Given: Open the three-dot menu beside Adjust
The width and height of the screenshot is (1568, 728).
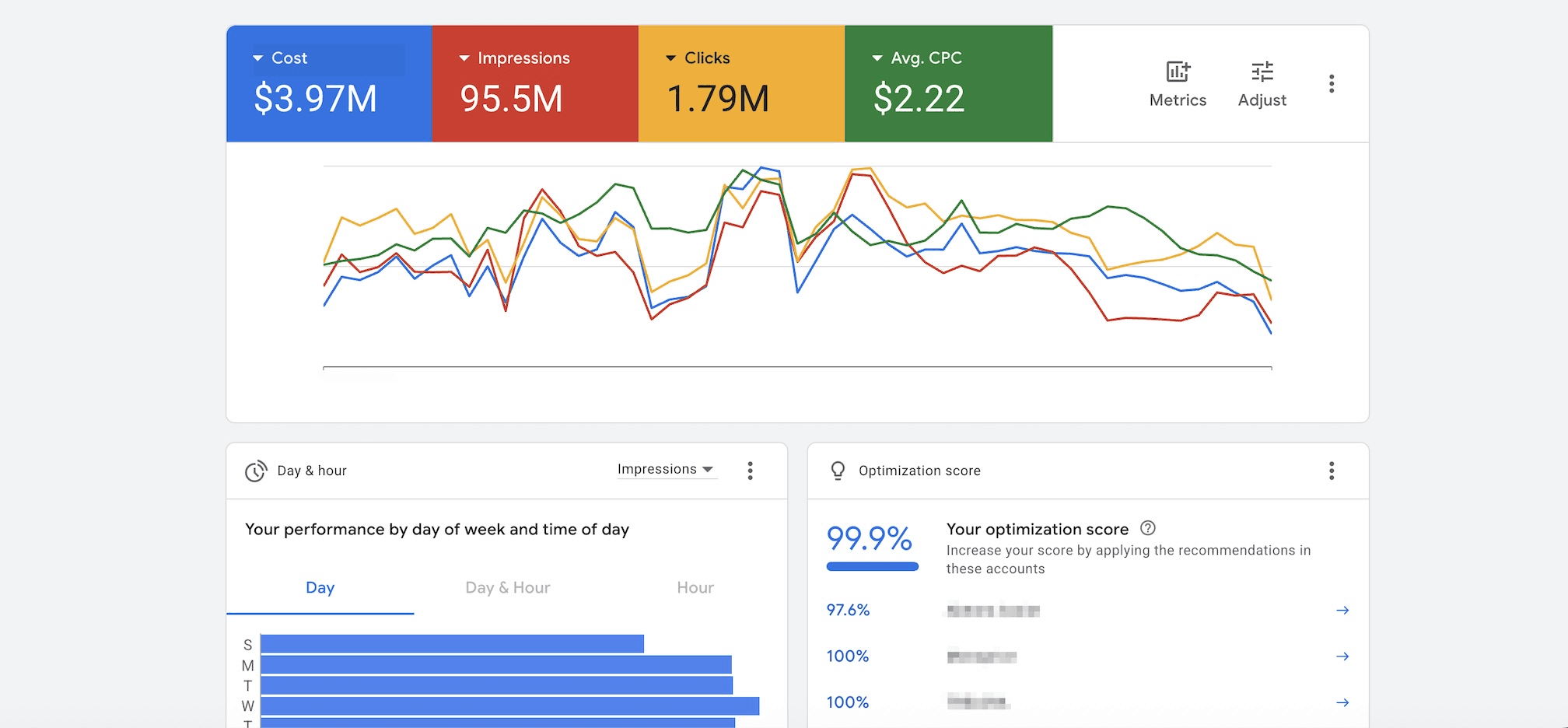Looking at the screenshot, I should 1332,84.
